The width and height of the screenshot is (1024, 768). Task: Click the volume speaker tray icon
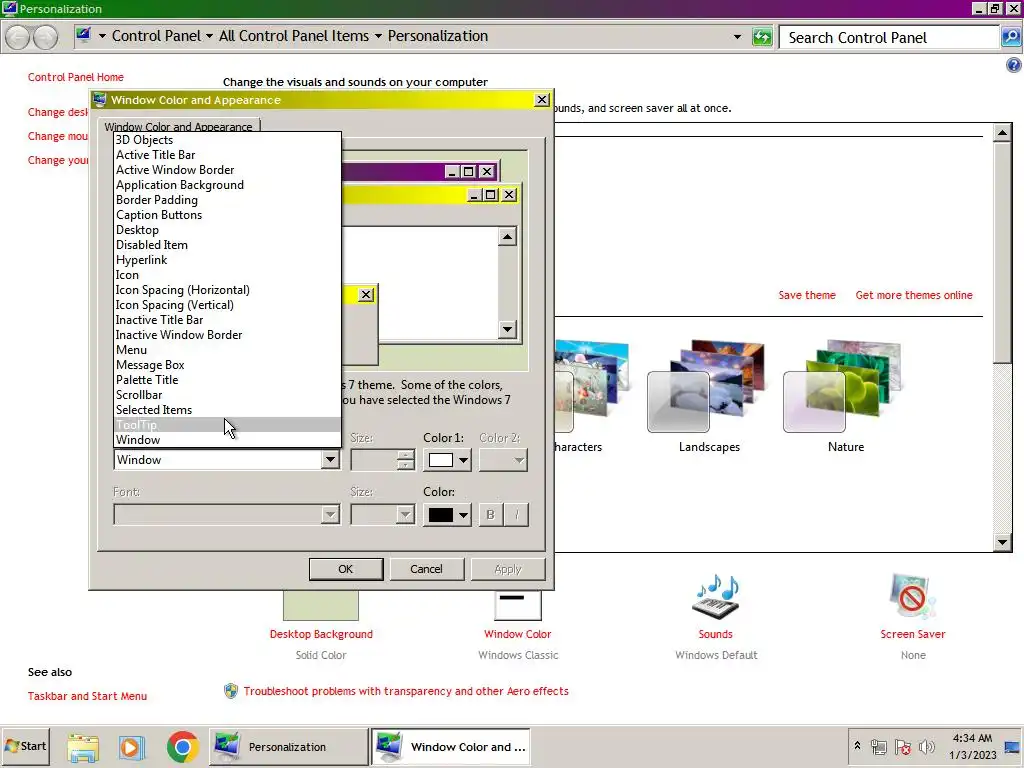pyautogui.click(x=926, y=747)
